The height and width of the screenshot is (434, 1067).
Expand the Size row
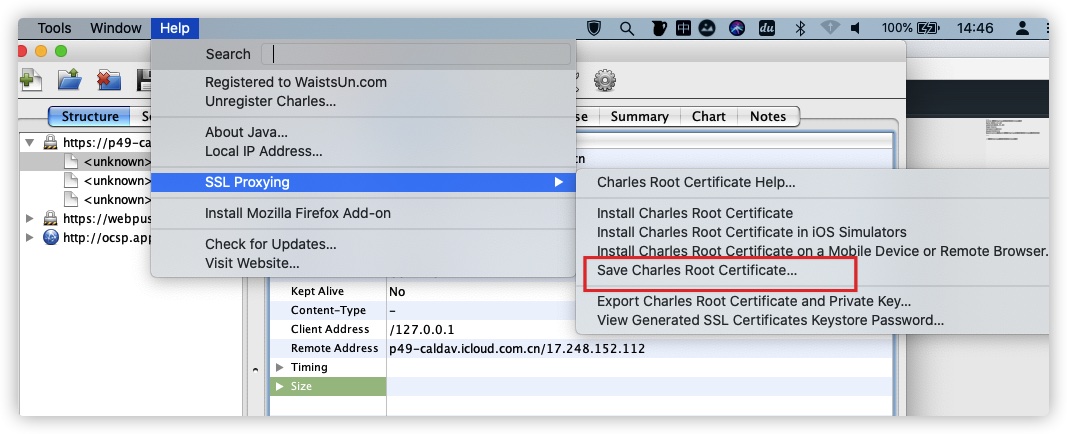(x=280, y=386)
